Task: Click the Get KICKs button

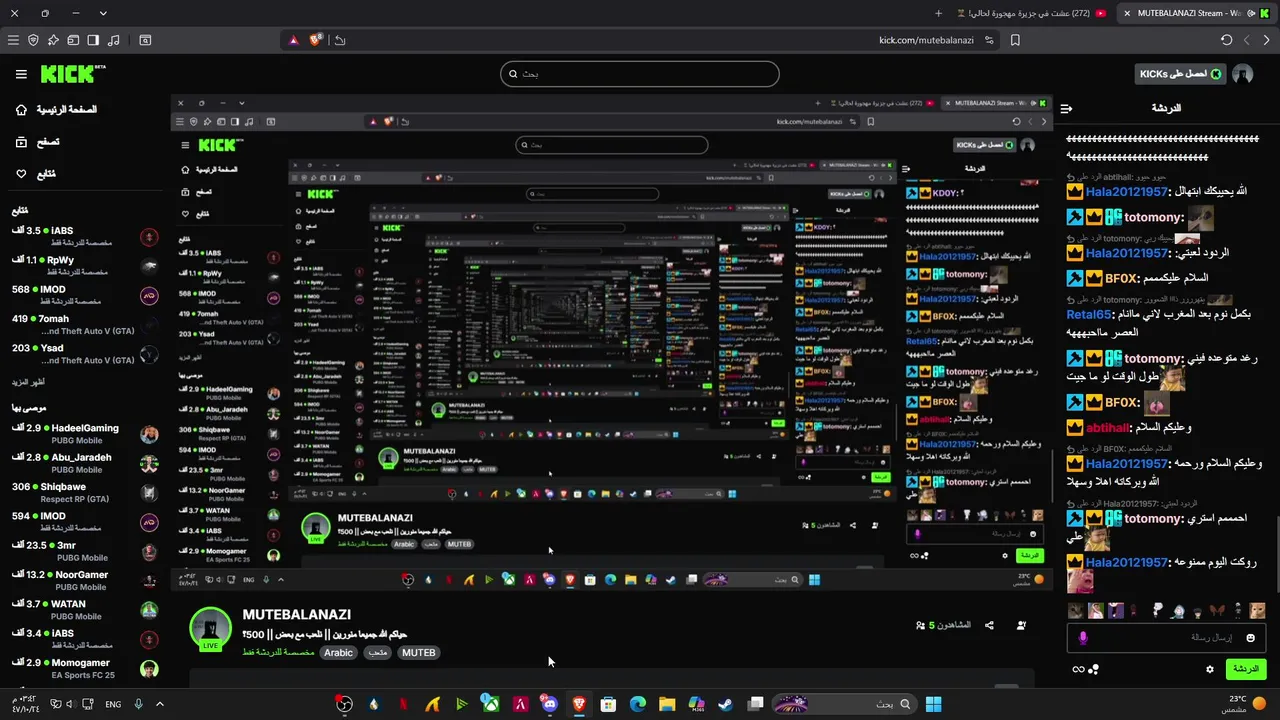Action: coord(1181,74)
